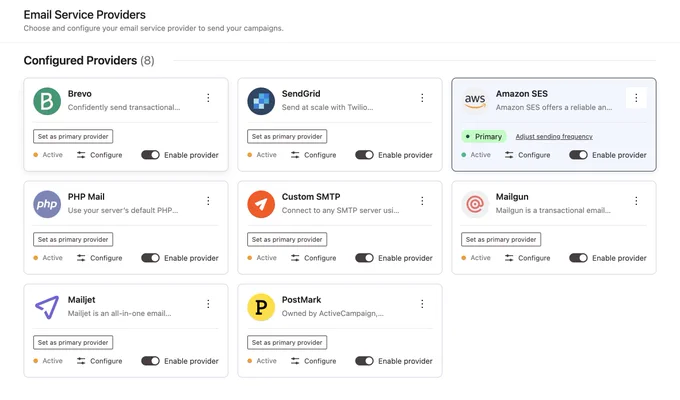Viewport: 680px width, 400px height.
Task: Click the 'Mailgun' provider name
Action: coord(512,197)
